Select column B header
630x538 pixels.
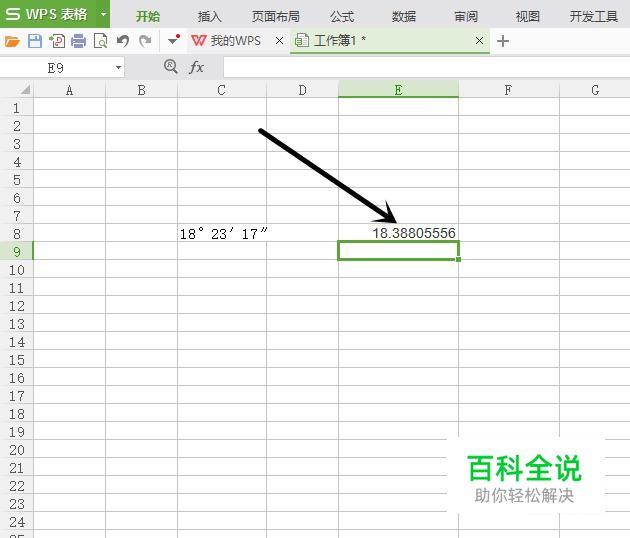(141, 90)
